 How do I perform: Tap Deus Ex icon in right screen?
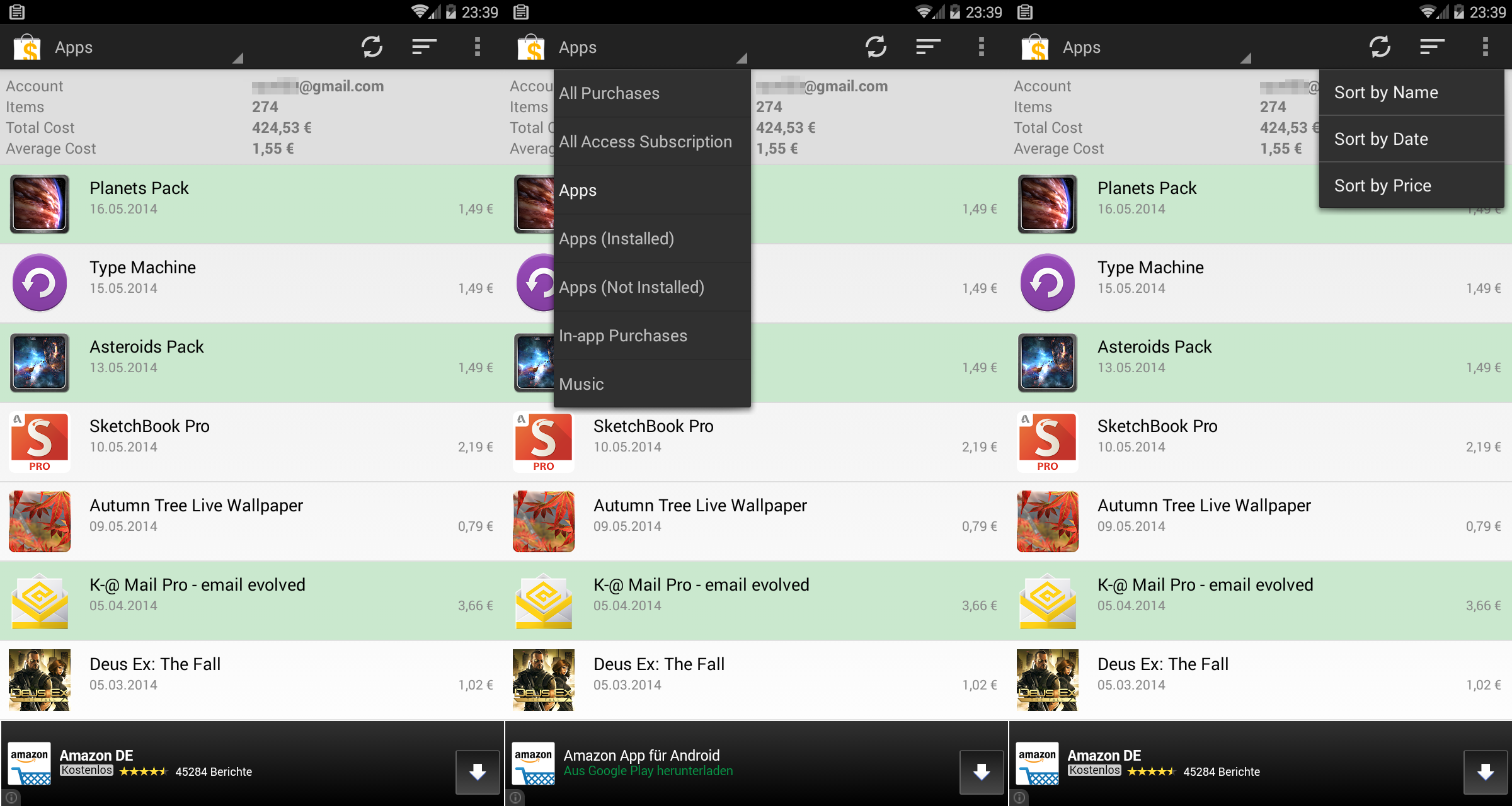point(1048,680)
